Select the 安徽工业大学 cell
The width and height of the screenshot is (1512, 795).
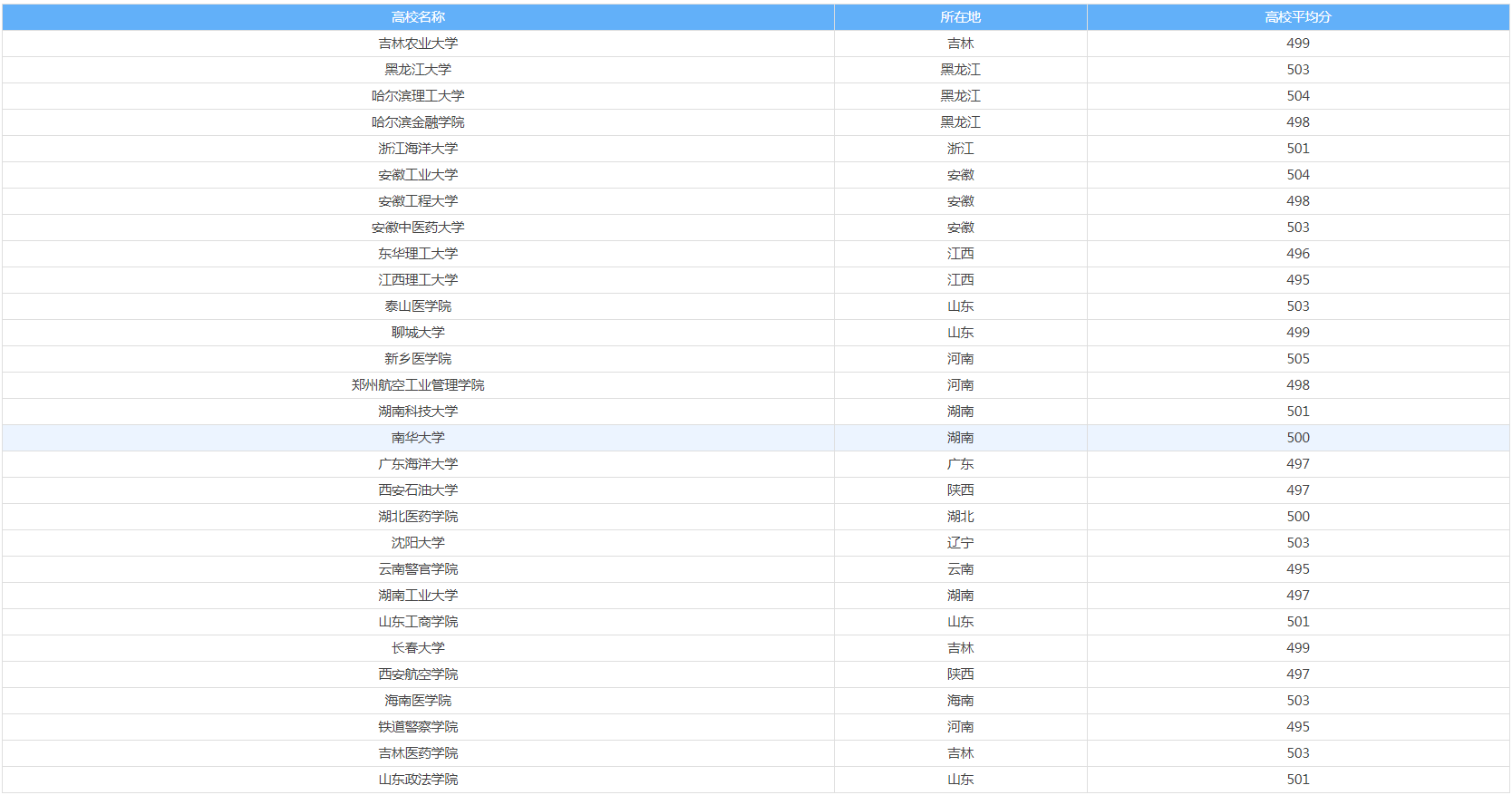click(x=418, y=175)
